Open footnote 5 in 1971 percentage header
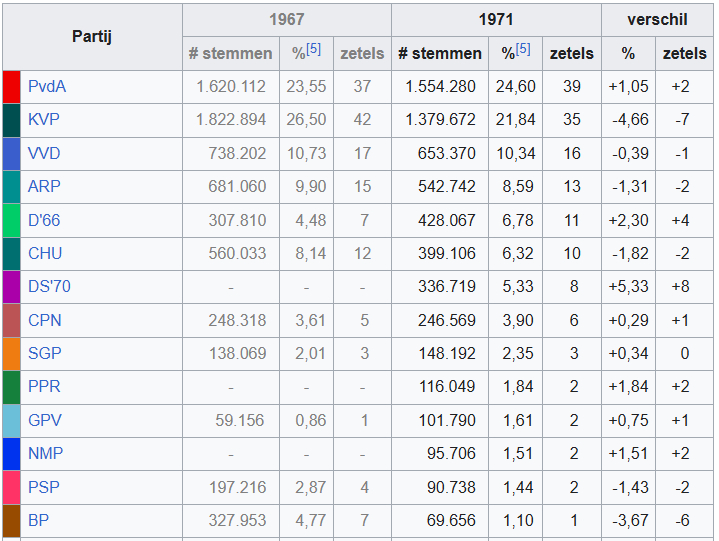Viewport: 719px width, 541px height. pos(523,49)
